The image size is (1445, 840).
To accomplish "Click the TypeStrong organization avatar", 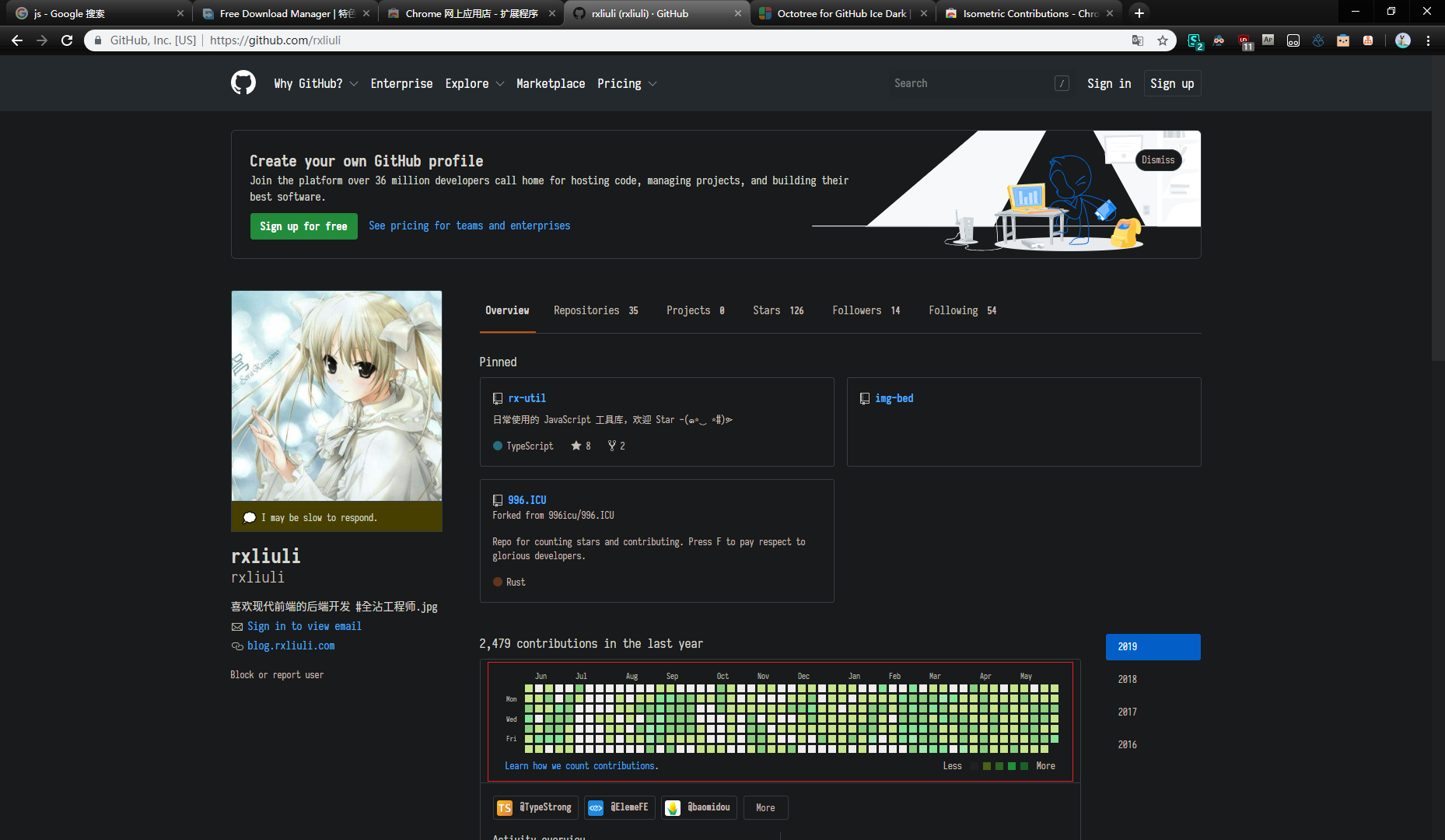I will [505, 807].
